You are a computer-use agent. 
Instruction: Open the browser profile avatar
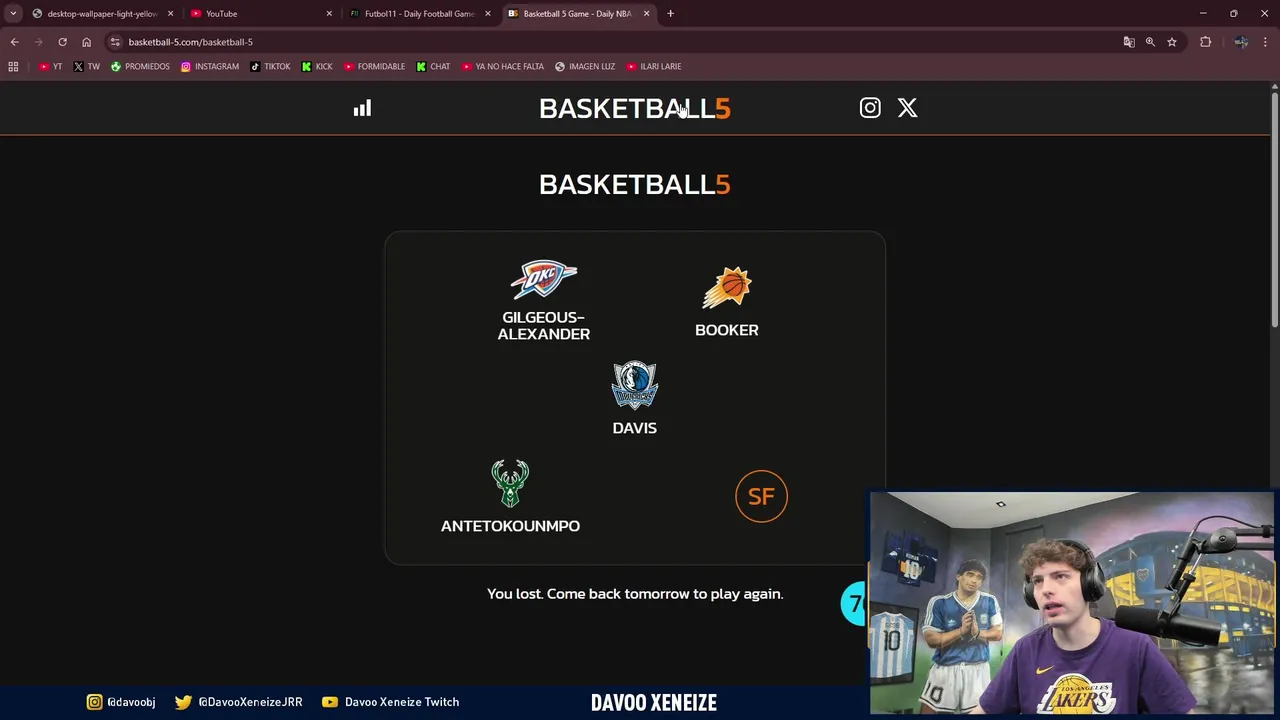click(x=1241, y=42)
